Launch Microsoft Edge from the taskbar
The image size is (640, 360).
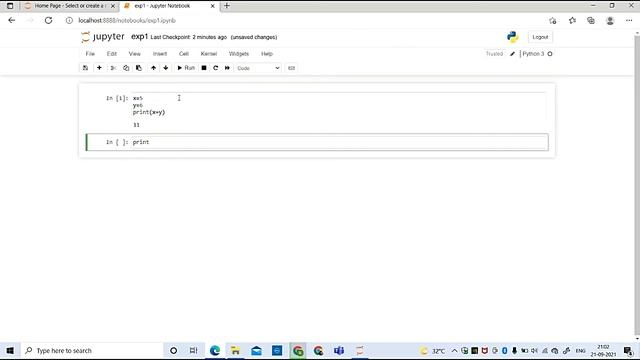[x=215, y=351]
